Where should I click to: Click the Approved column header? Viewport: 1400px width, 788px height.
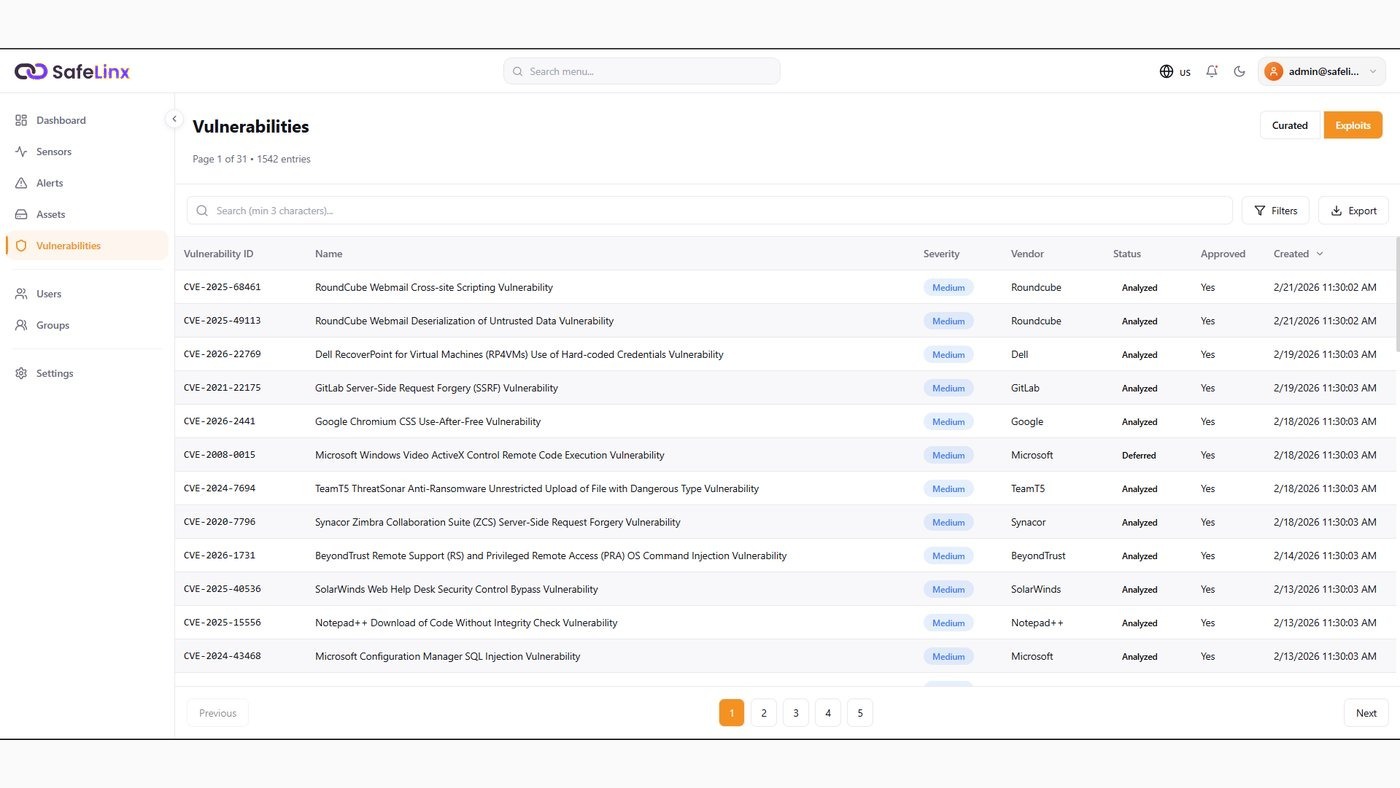click(1223, 254)
